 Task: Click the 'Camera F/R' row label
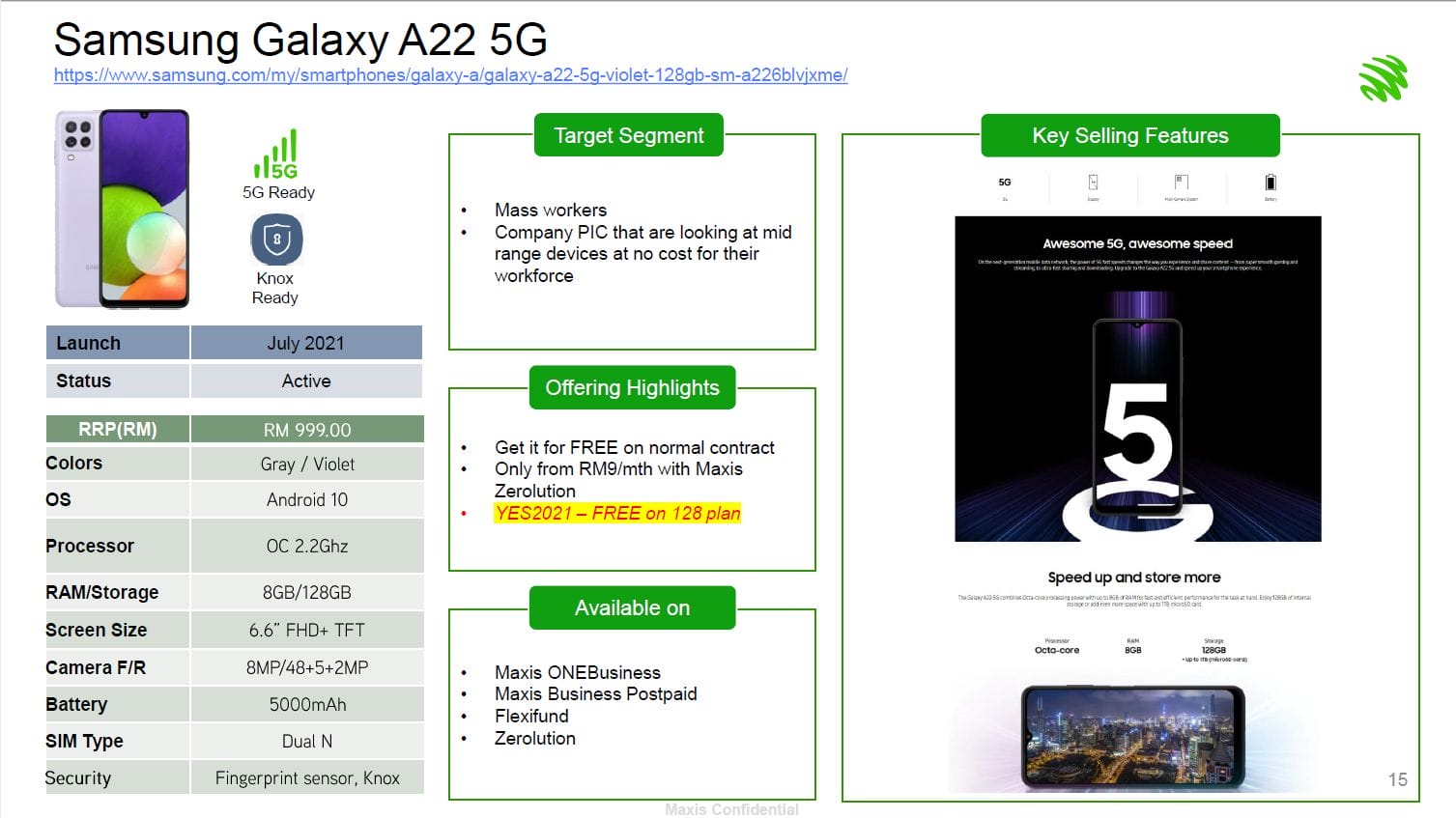[x=117, y=667]
